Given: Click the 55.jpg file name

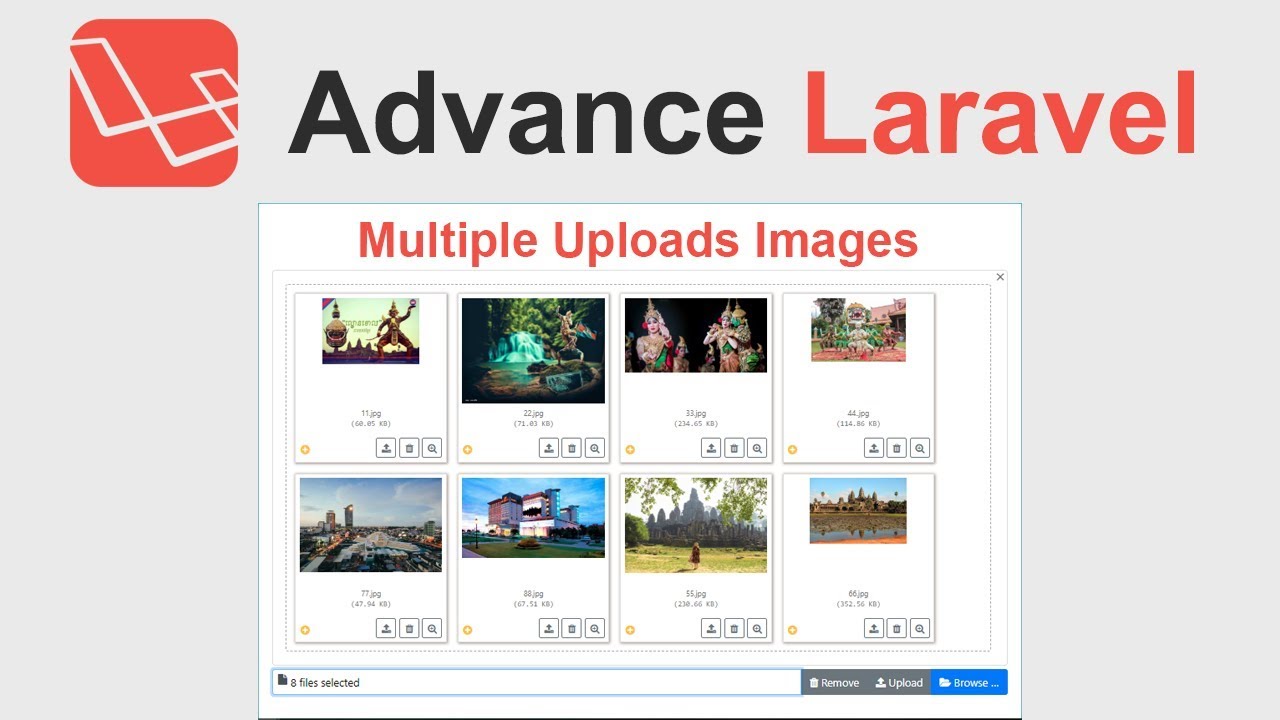Looking at the screenshot, I should [696, 593].
